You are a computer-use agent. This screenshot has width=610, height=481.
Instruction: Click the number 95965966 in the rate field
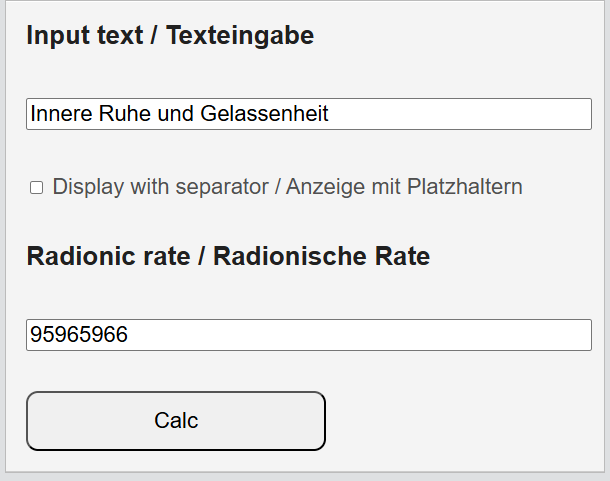tap(79, 335)
